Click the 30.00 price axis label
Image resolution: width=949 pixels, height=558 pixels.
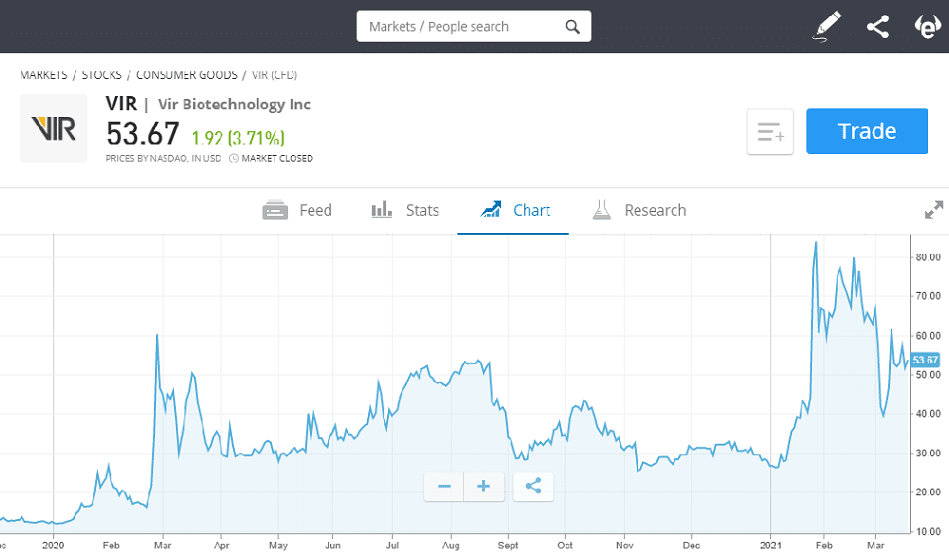[x=928, y=453]
